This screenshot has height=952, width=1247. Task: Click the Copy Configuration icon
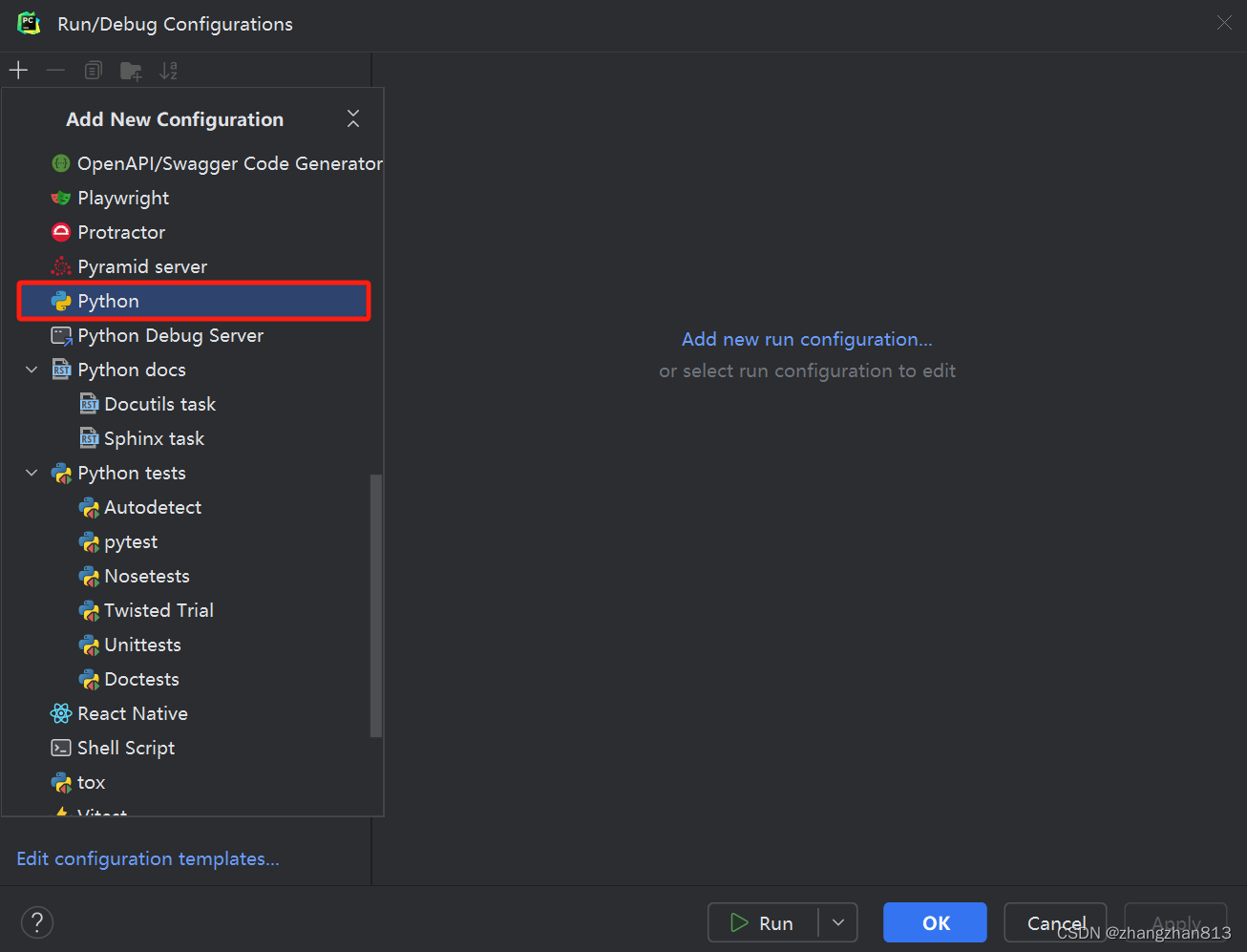(x=93, y=71)
